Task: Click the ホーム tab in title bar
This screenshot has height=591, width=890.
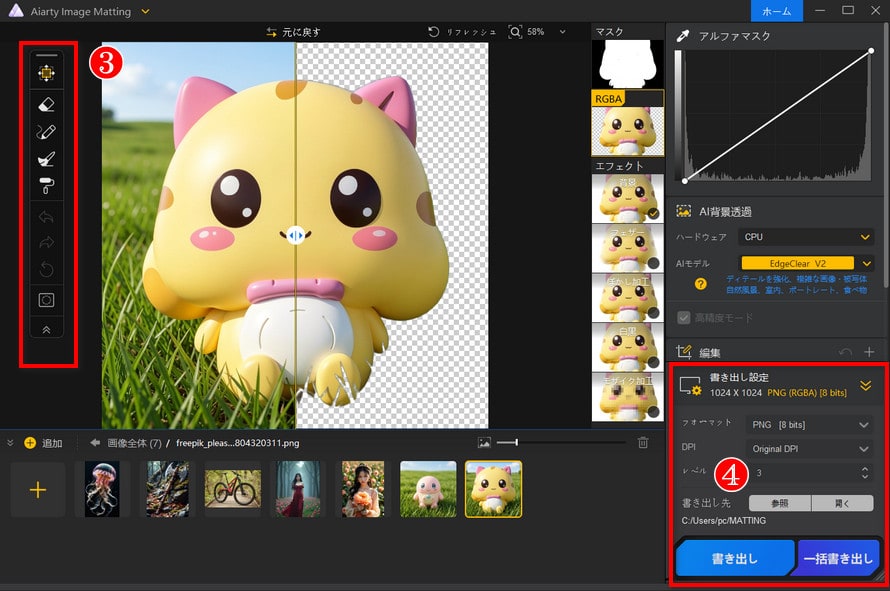Action: [776, 11]
